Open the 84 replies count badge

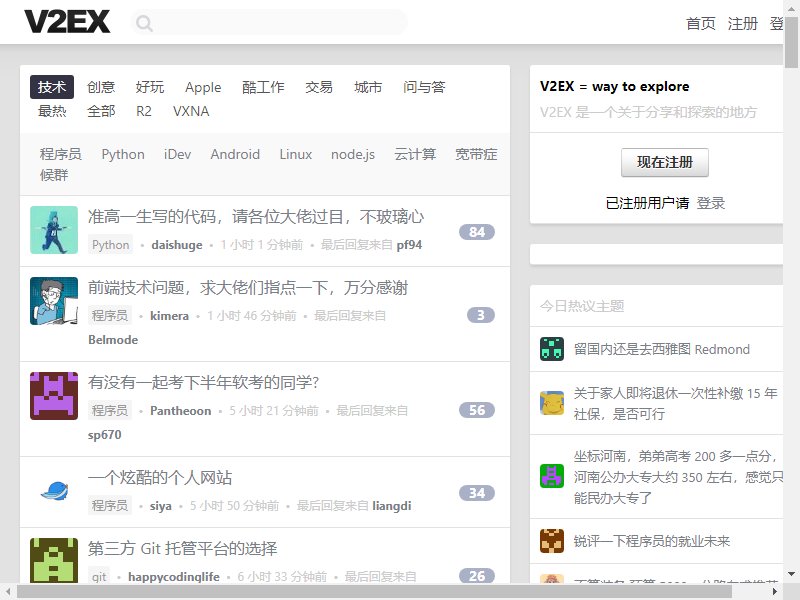coord(477,232)
